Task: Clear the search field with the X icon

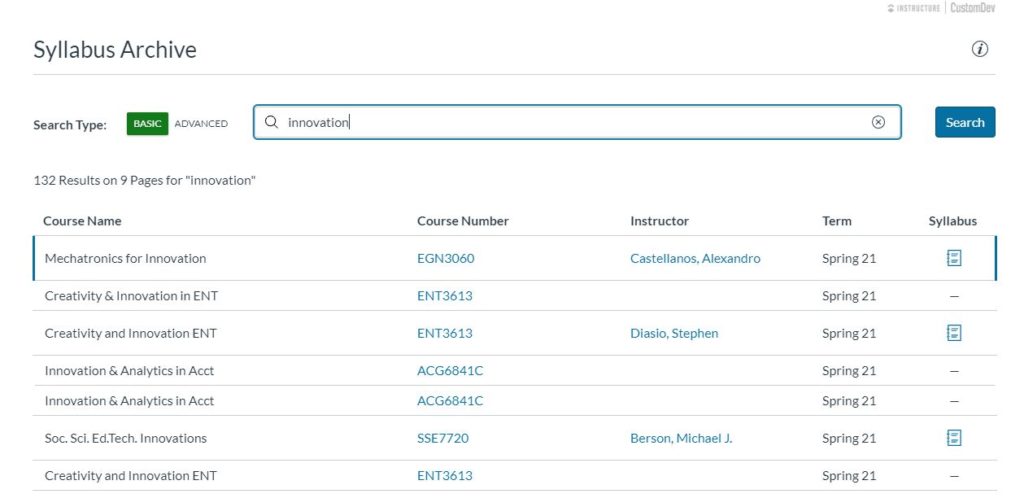Action: coord(878,122)
